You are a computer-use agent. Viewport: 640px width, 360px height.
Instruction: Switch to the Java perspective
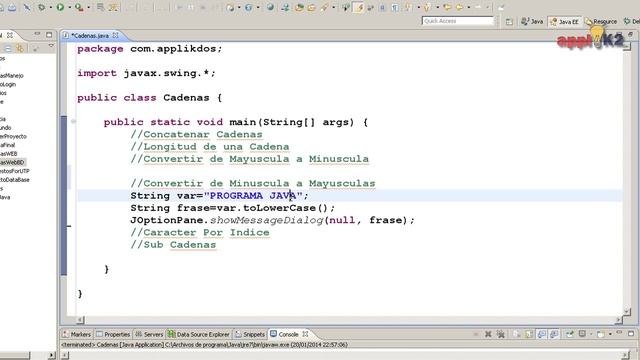click(532, 21)
